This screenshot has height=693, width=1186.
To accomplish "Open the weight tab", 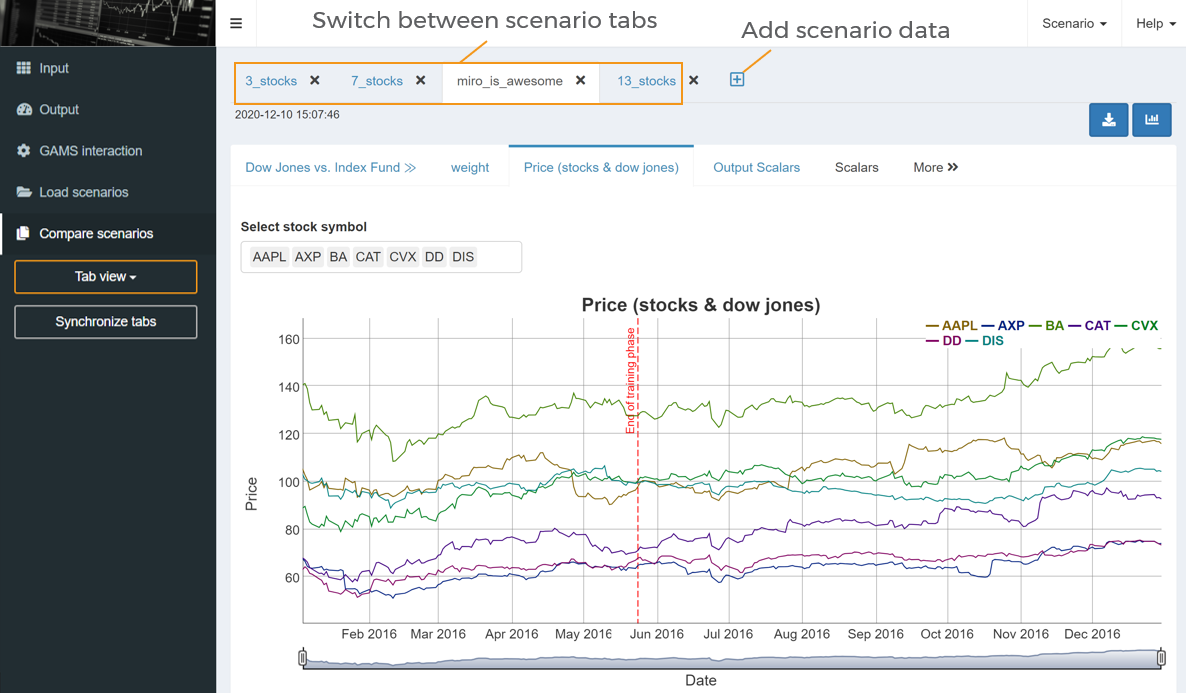I will click(470, 167).
